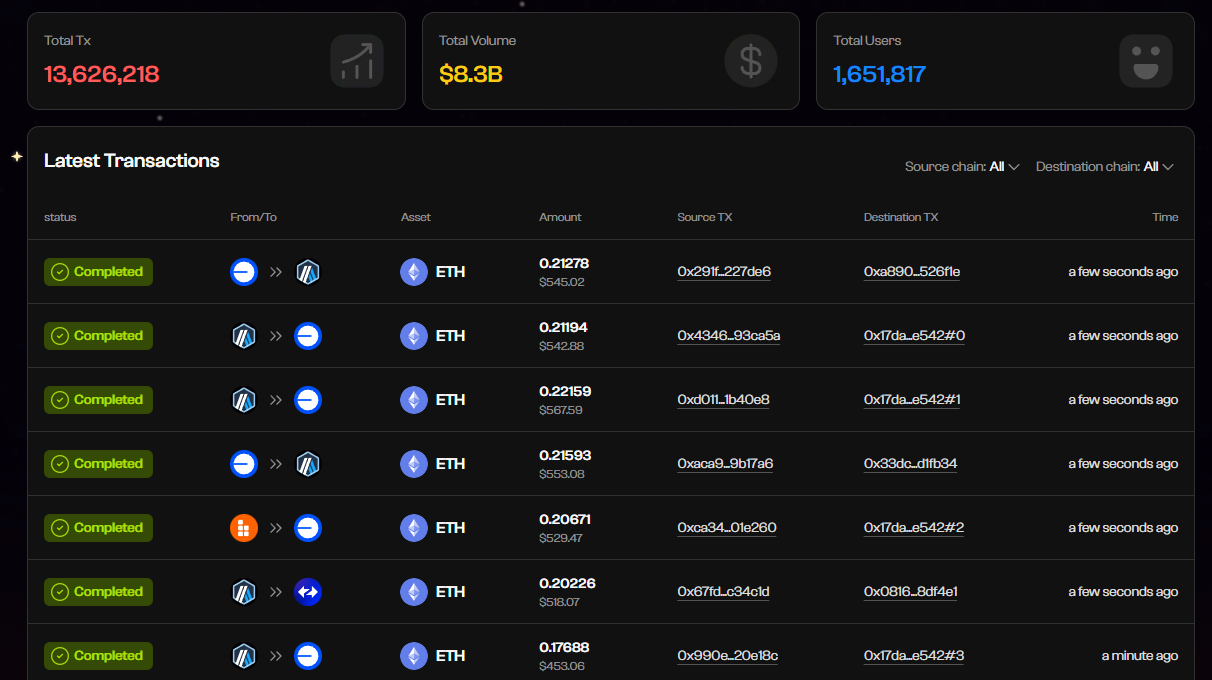Click ETH asset icon in 0.20226 row
This screenshot has width=1212, height=680.
(414, 592)
